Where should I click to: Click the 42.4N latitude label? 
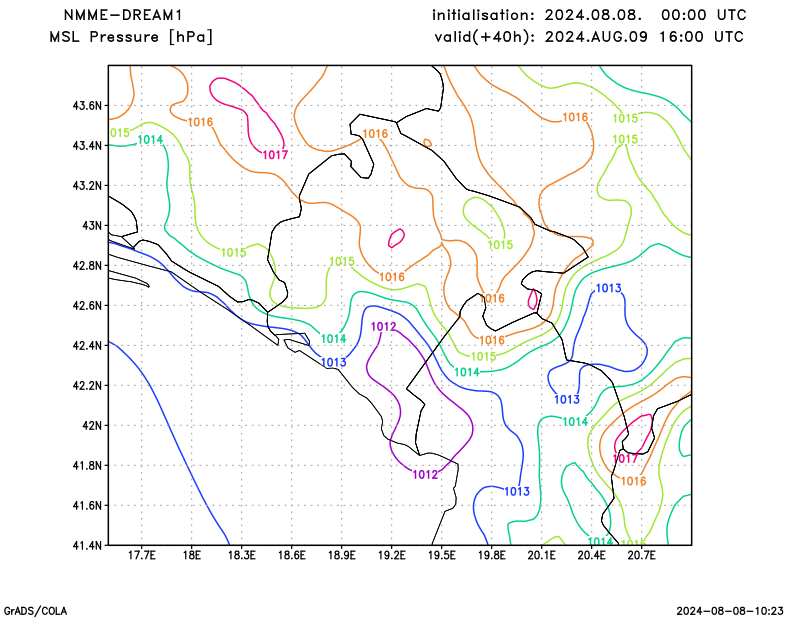tap(88, 345)
